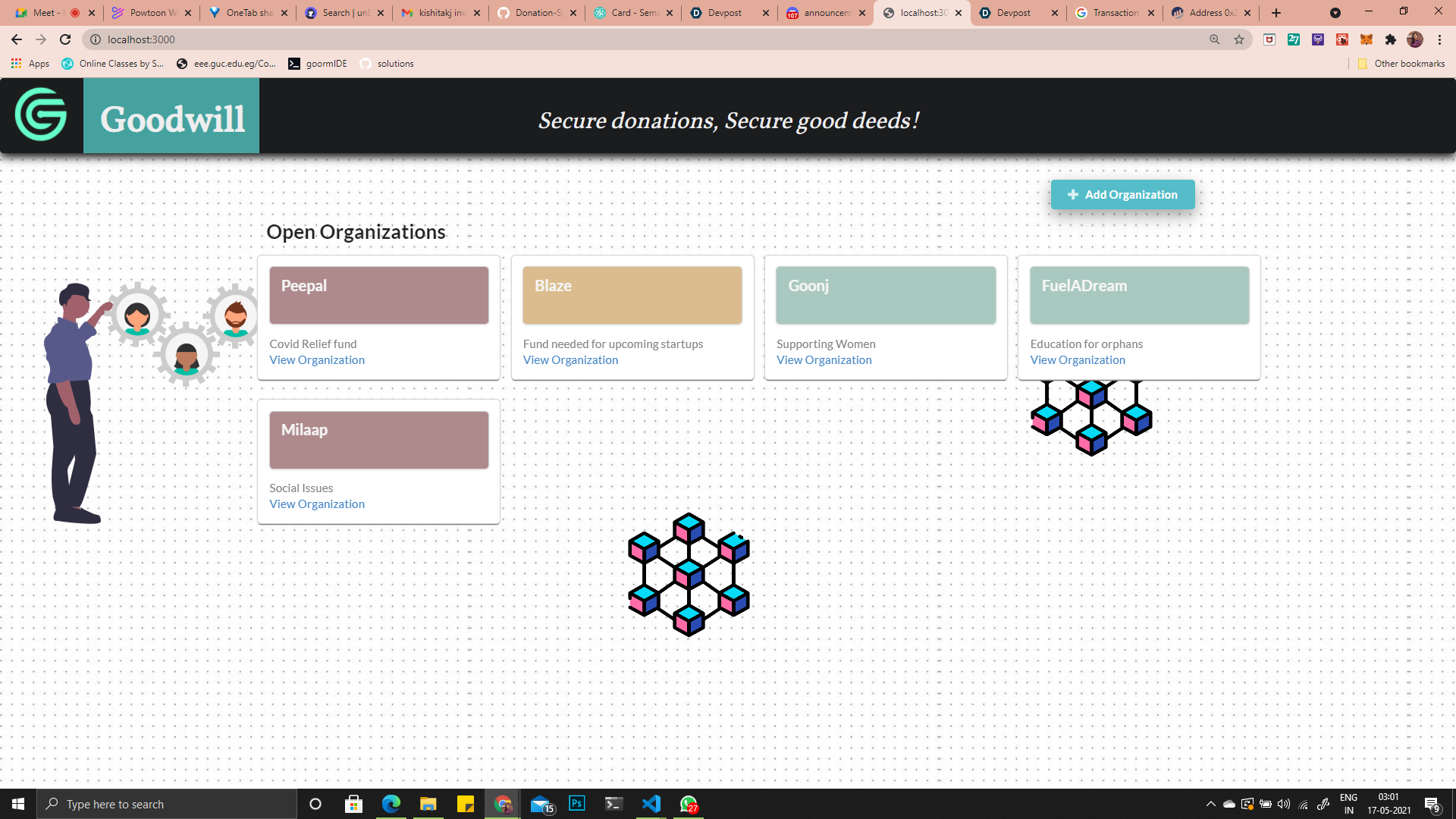This screenshot has height=819, width=1456.
Task: Open new browser tab with plus
Action: tap(1276, 13)
